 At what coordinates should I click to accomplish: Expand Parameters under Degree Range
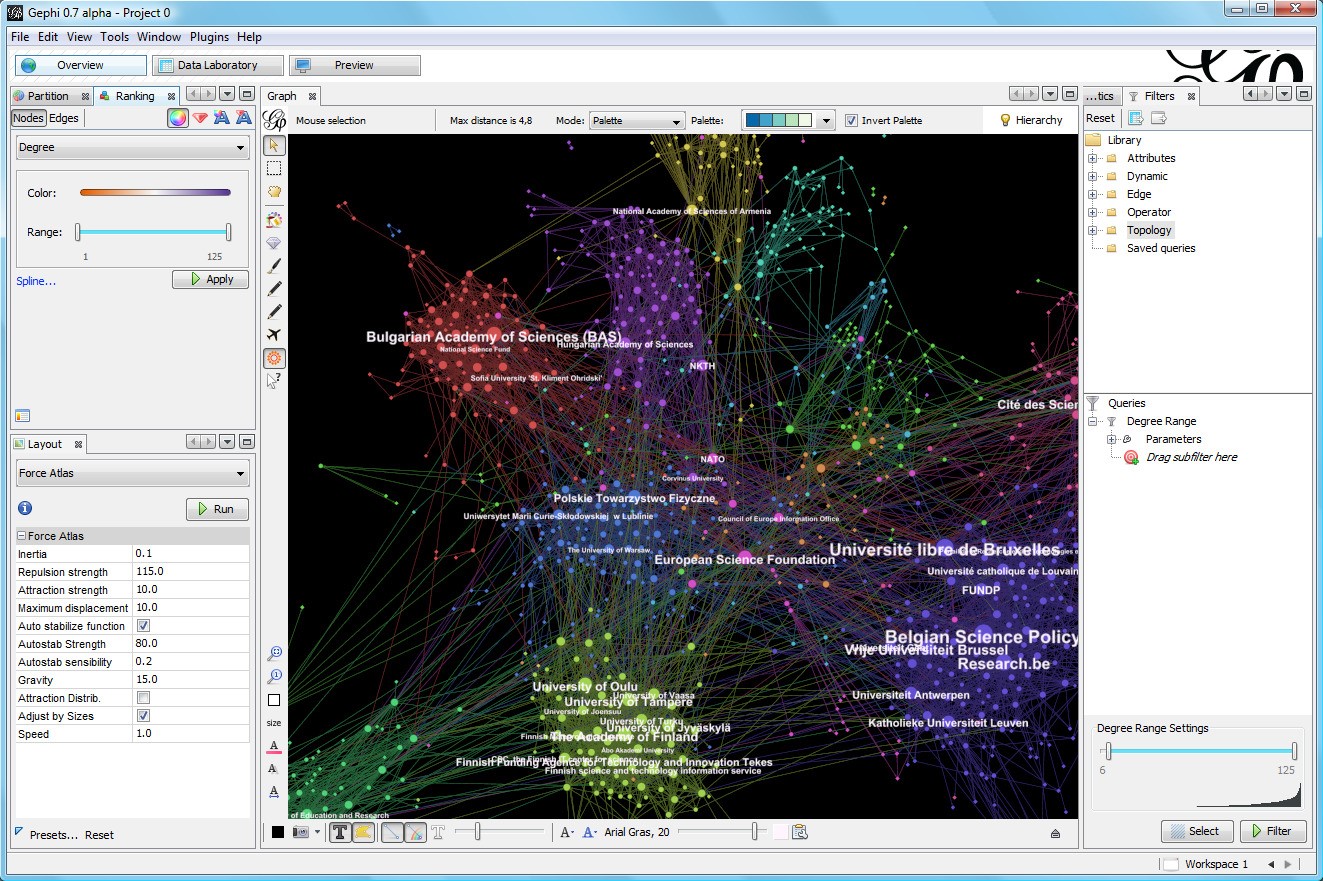(1112, 439)
